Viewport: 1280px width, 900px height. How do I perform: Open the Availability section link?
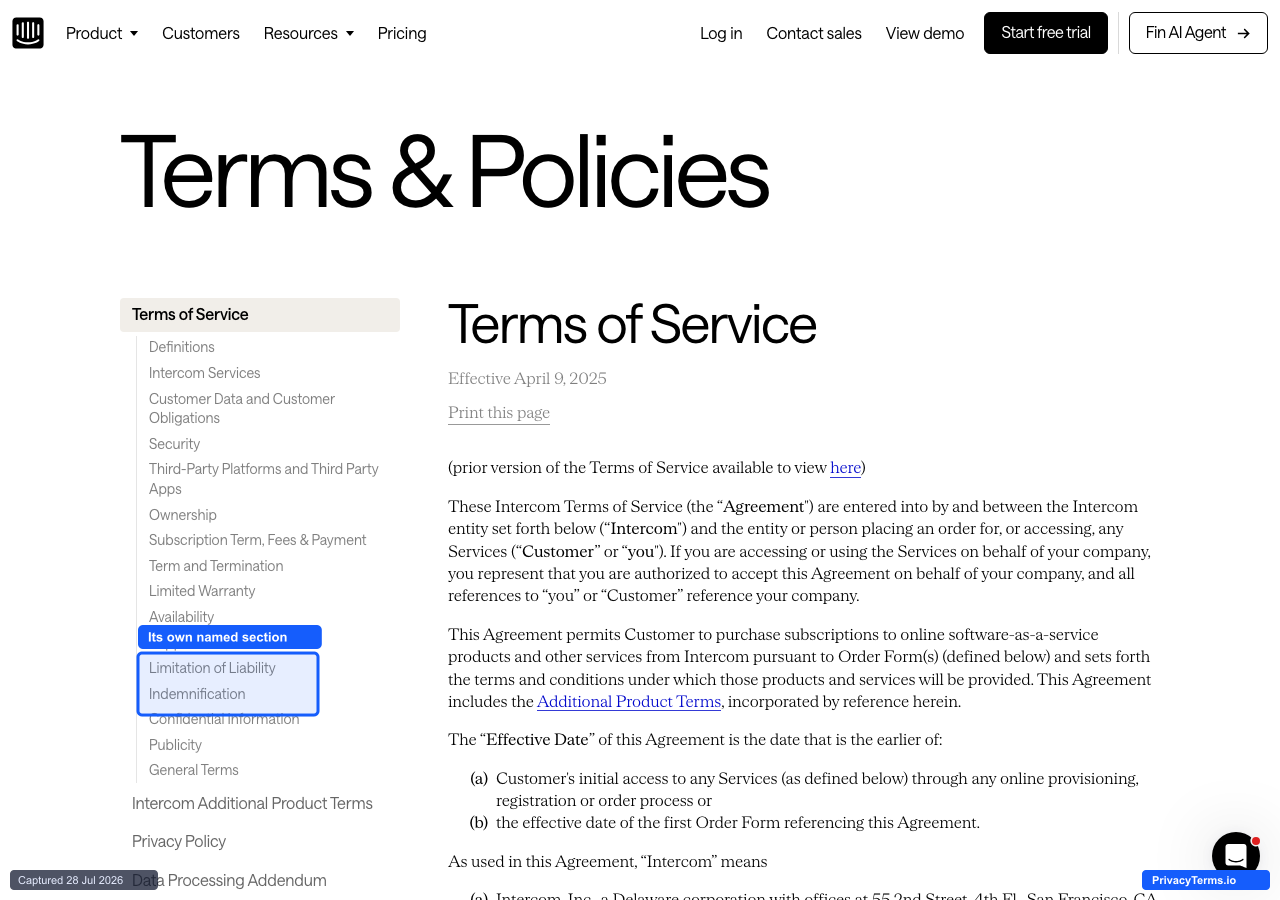click(182, 616)
